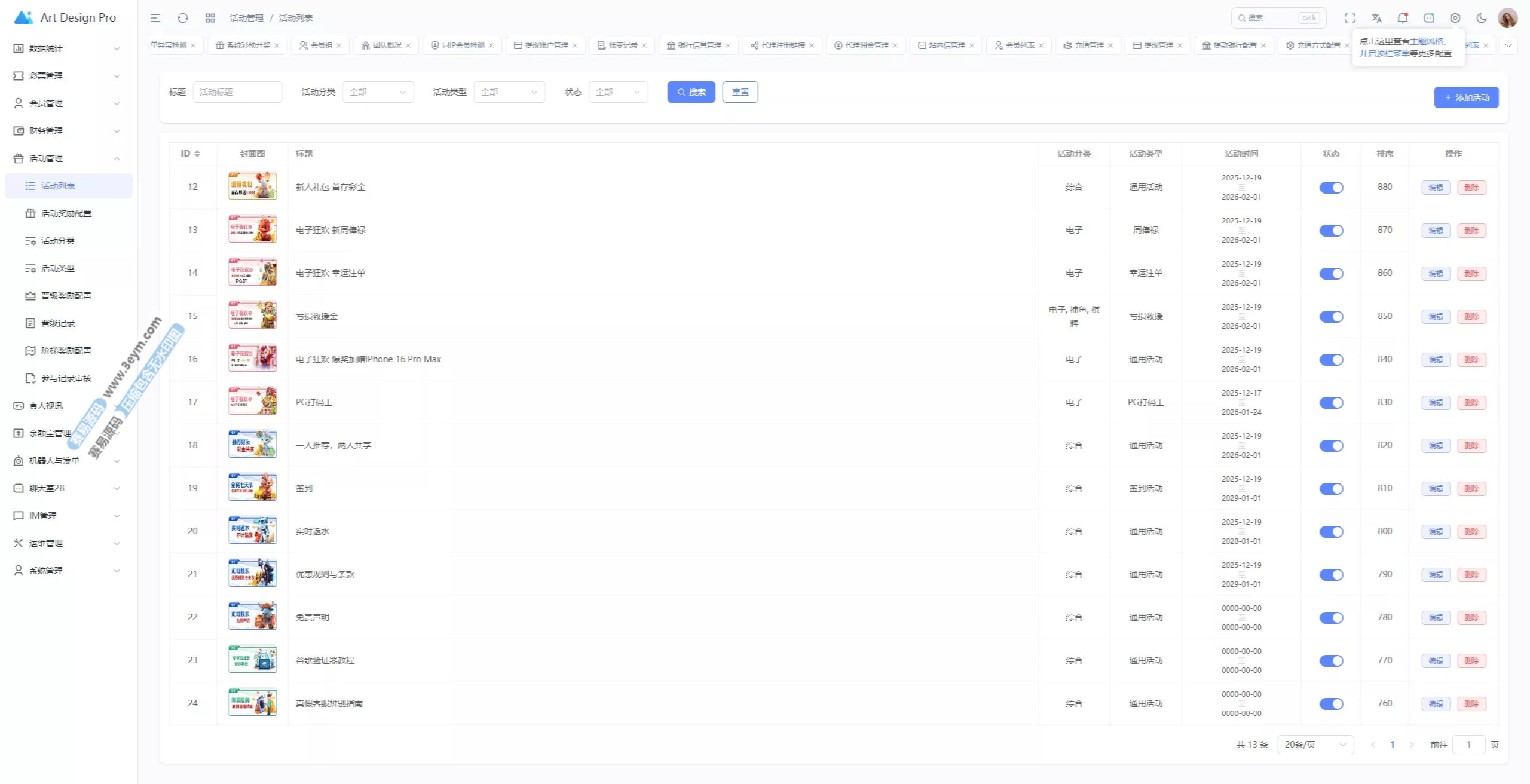Toggle sidebar collapse menu icon
Viewport: 1530px width, 784px height.
(155, 18)
